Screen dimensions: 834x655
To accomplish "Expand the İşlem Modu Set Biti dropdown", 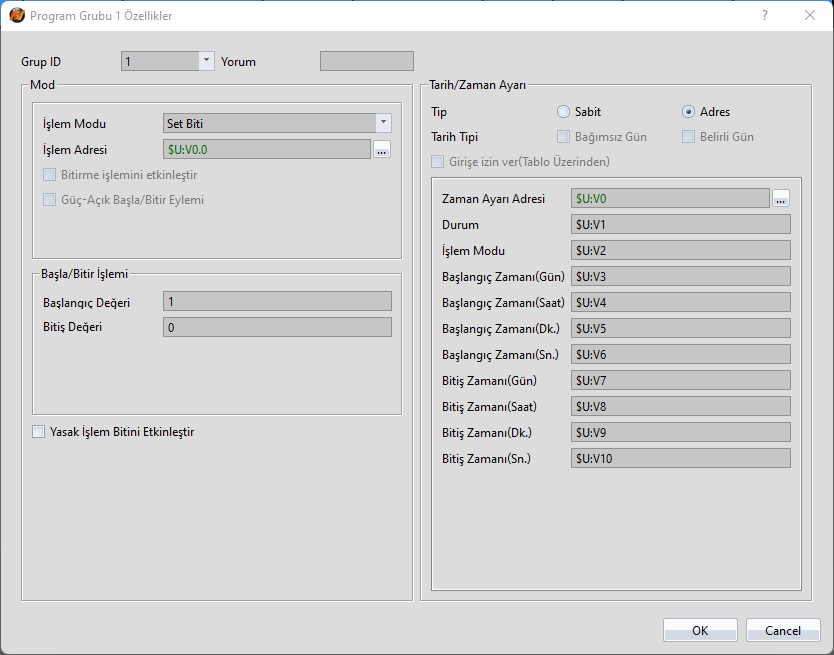I will (x=383, y=123).
